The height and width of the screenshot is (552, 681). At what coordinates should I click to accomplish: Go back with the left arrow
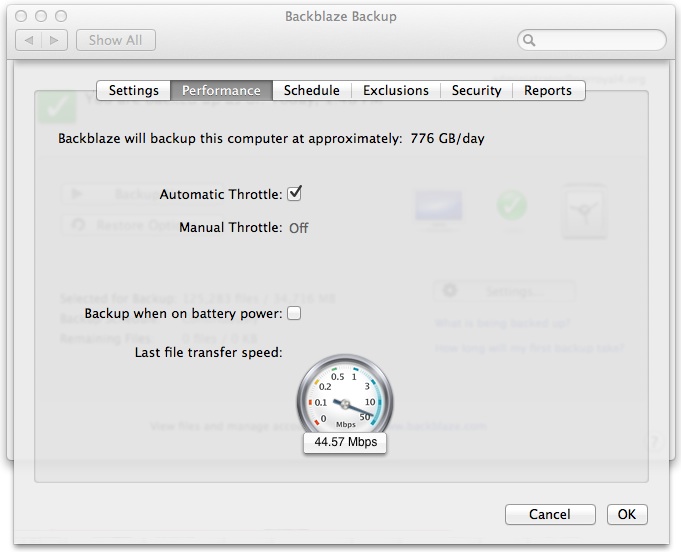pos(29,40)
